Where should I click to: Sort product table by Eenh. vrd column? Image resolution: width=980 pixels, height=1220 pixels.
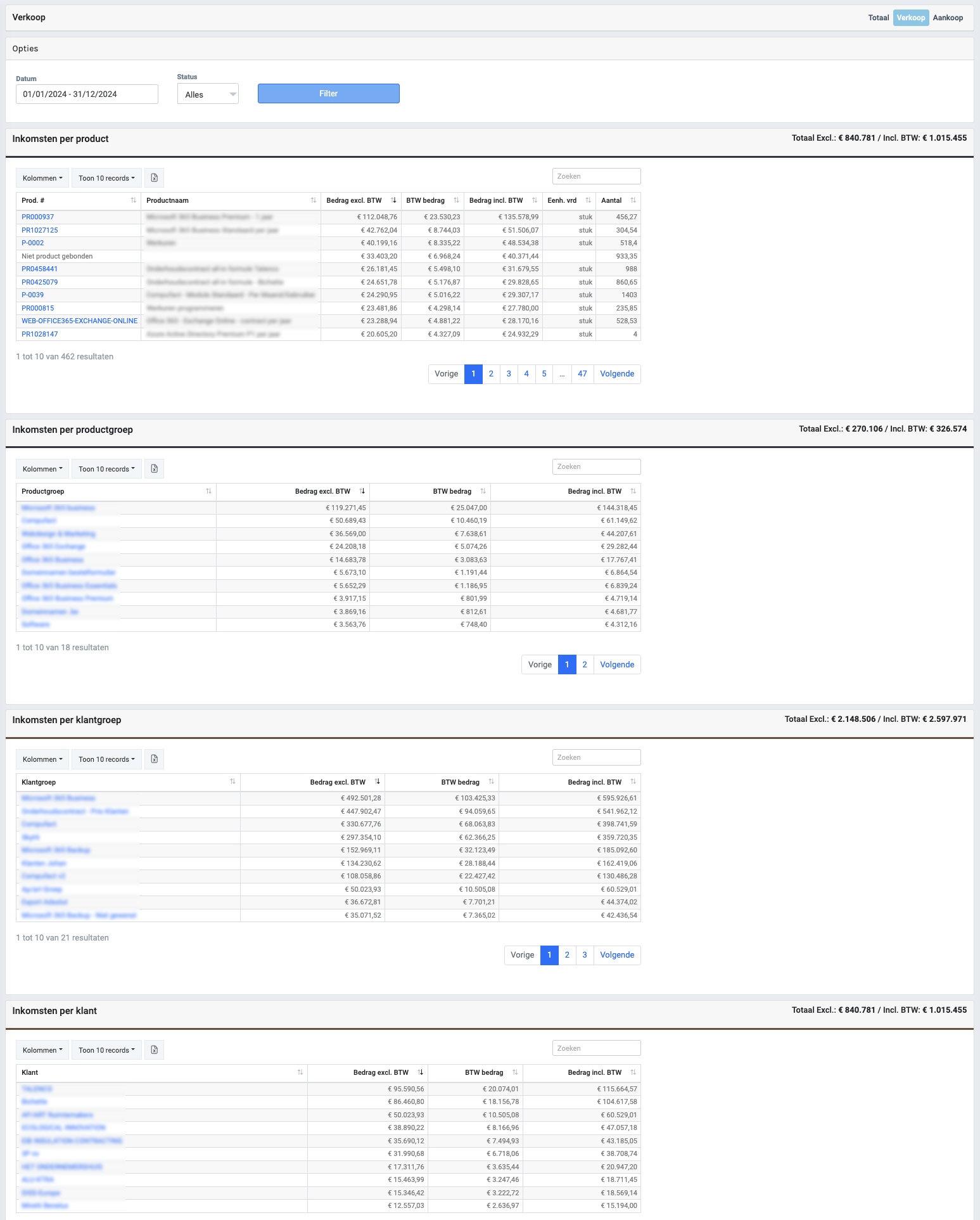pyautogui.click(x=569, y=200)
